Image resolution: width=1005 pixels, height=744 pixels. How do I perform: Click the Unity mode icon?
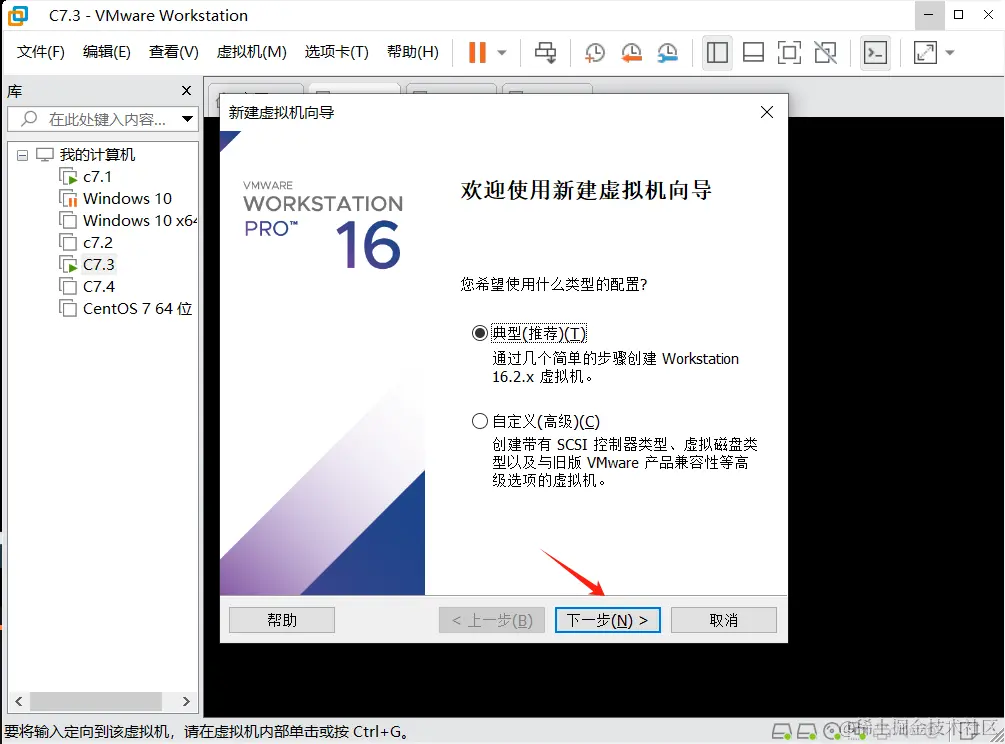(826, 53)
